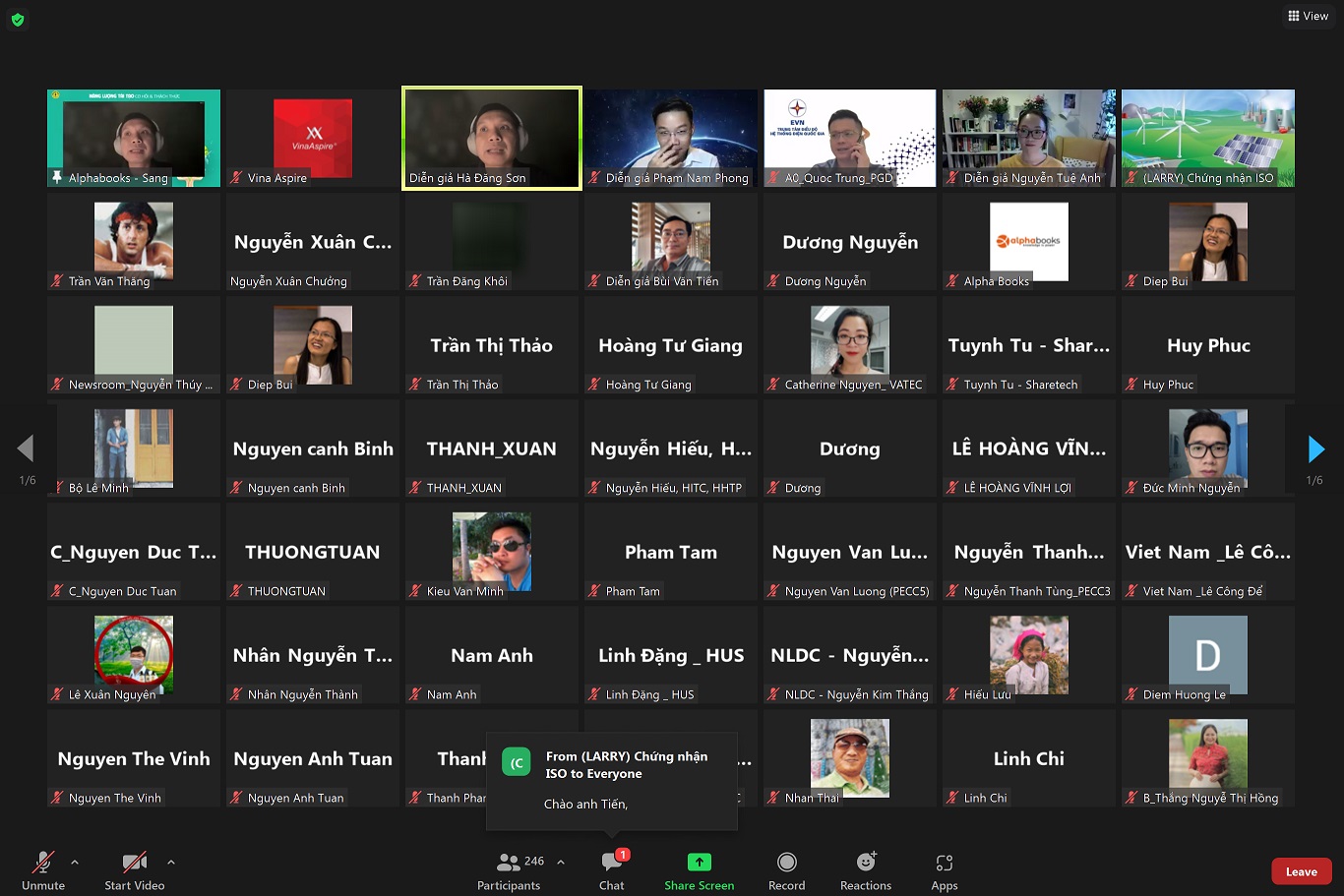Open chat notification from (LARRY) Chứng nhận ISO

(x=611, y=781)
